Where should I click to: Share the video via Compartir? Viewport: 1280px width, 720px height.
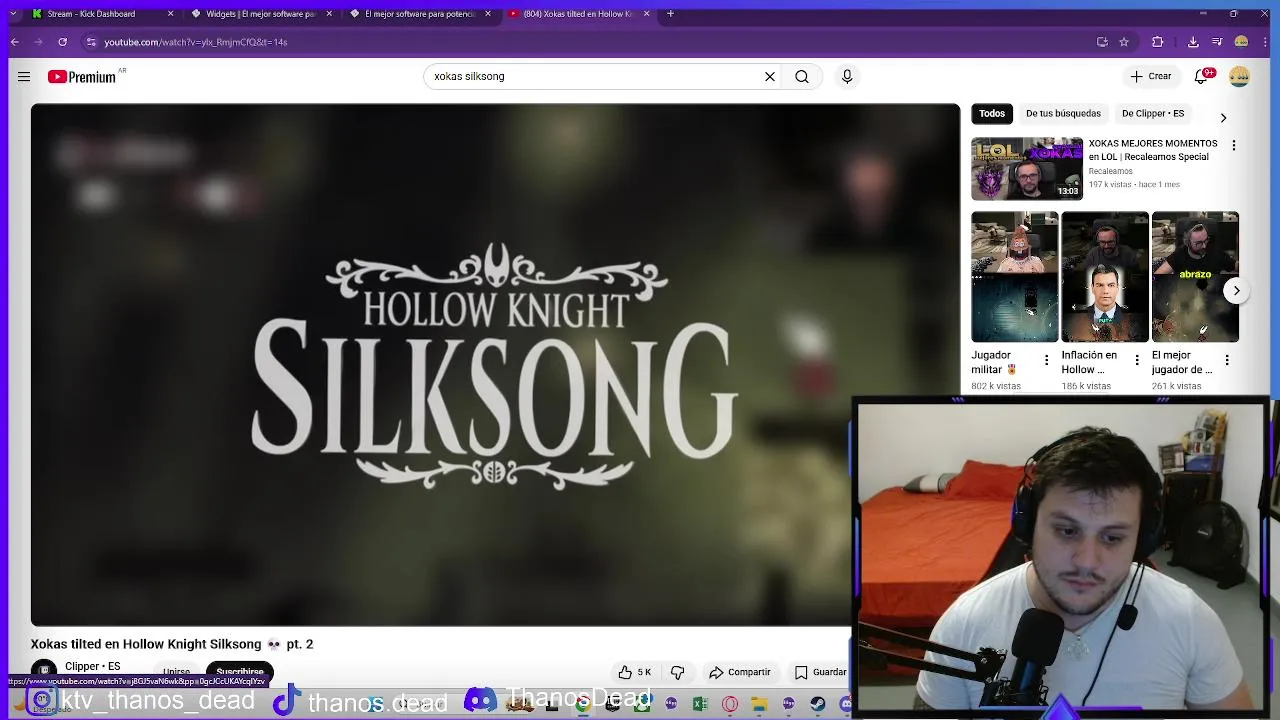pos(740,672)
